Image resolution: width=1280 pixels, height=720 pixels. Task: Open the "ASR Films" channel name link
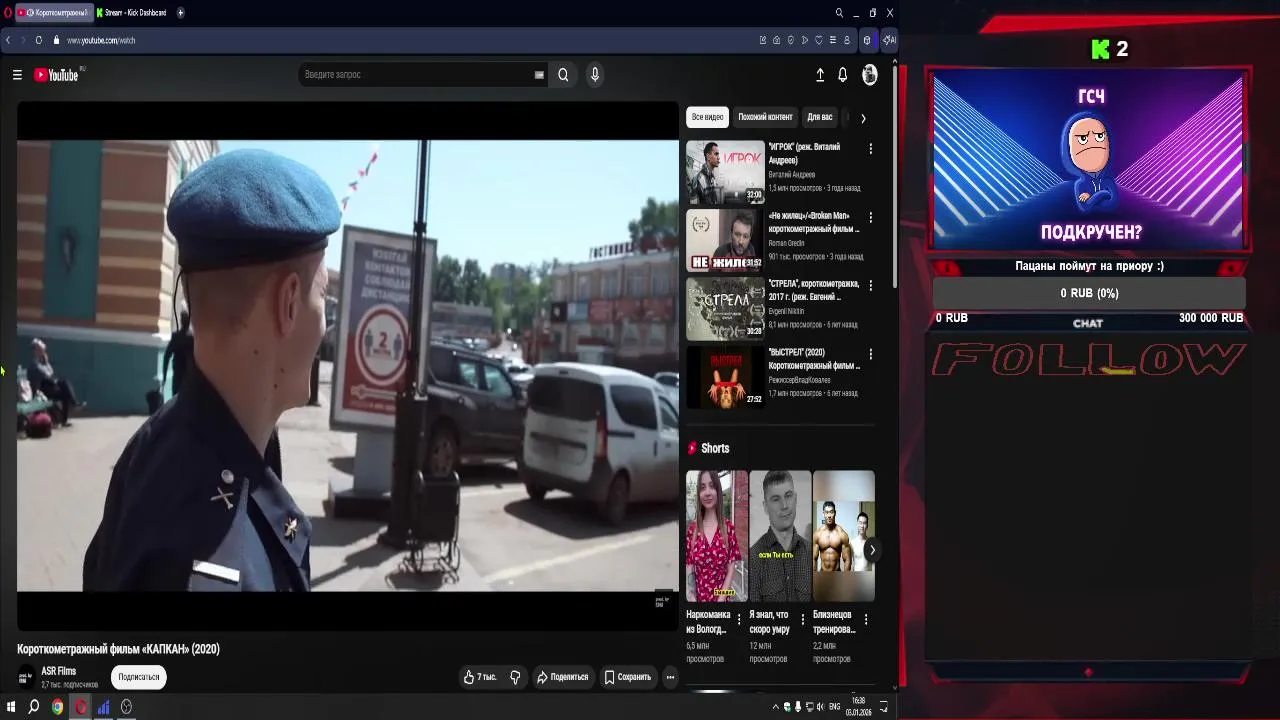(x=59, y=671)
